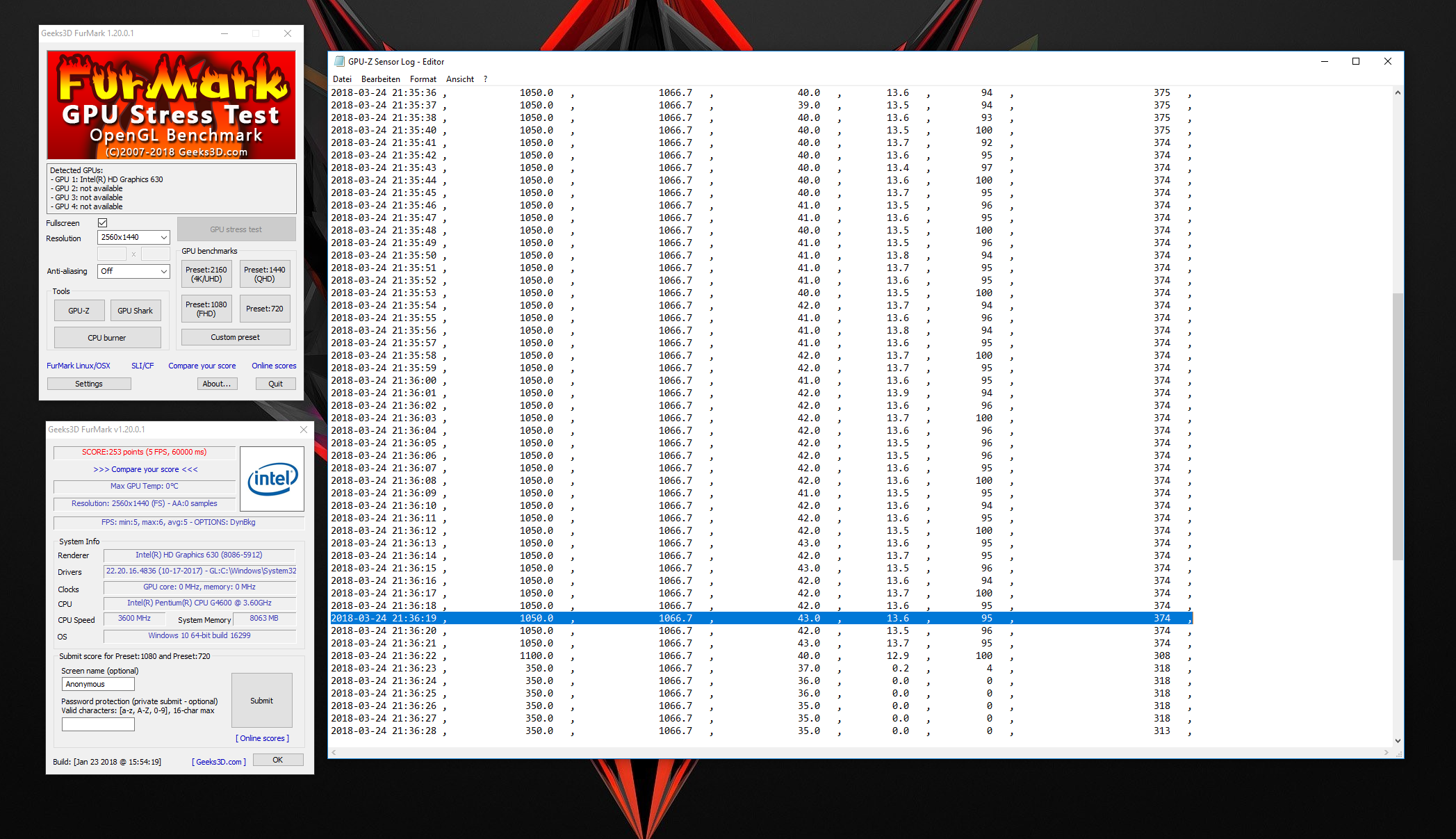Click highlighted log row 21:36:19

pos(761,618)
